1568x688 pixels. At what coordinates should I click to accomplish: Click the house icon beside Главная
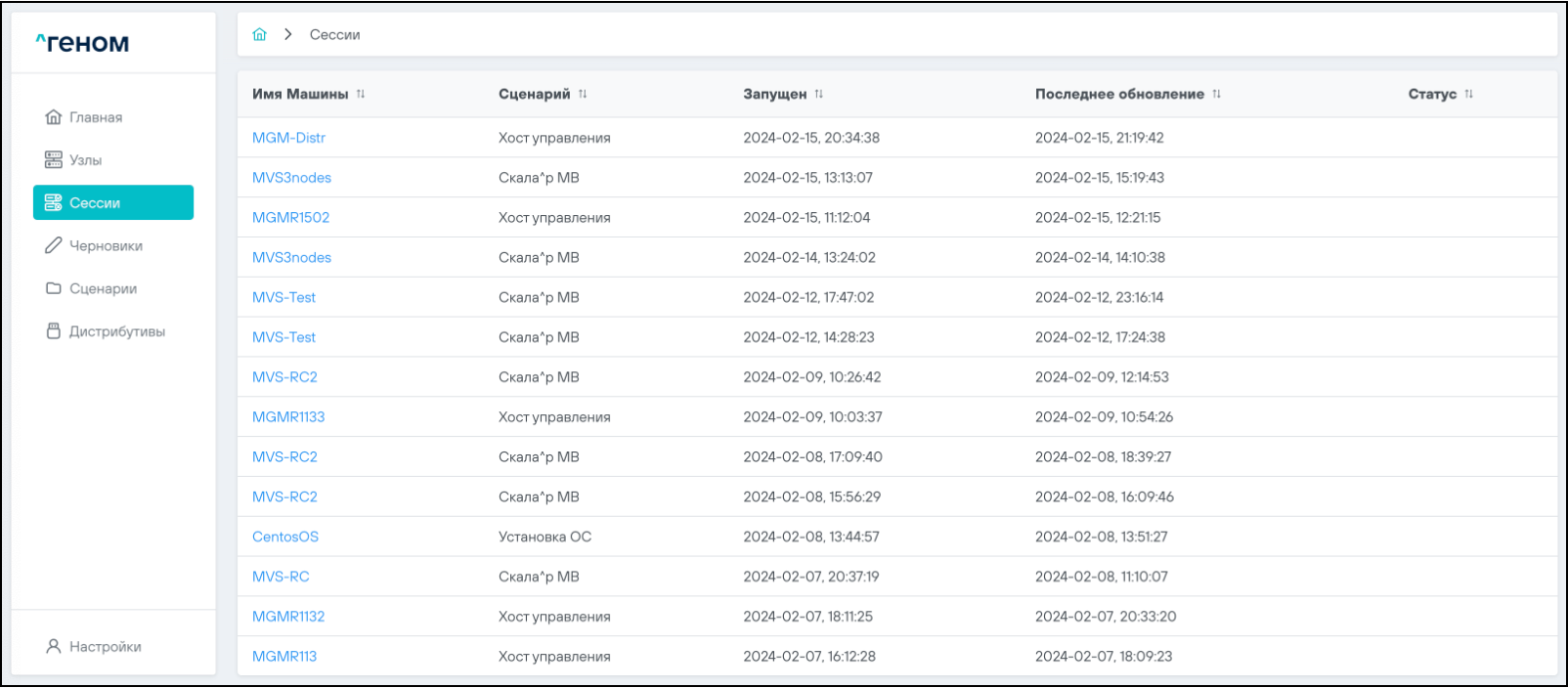coord(54,117)
